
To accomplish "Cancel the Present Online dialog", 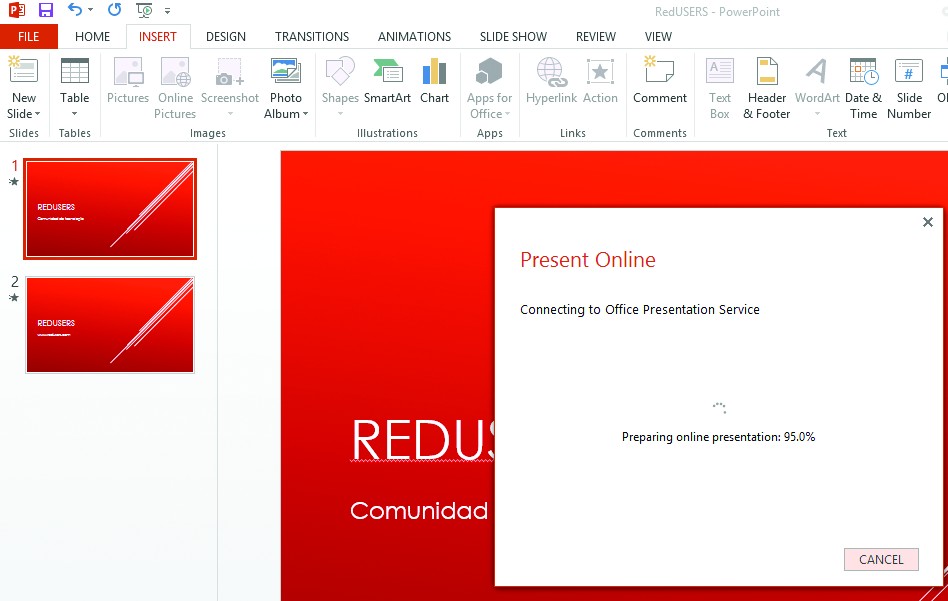I will point(881,559).
